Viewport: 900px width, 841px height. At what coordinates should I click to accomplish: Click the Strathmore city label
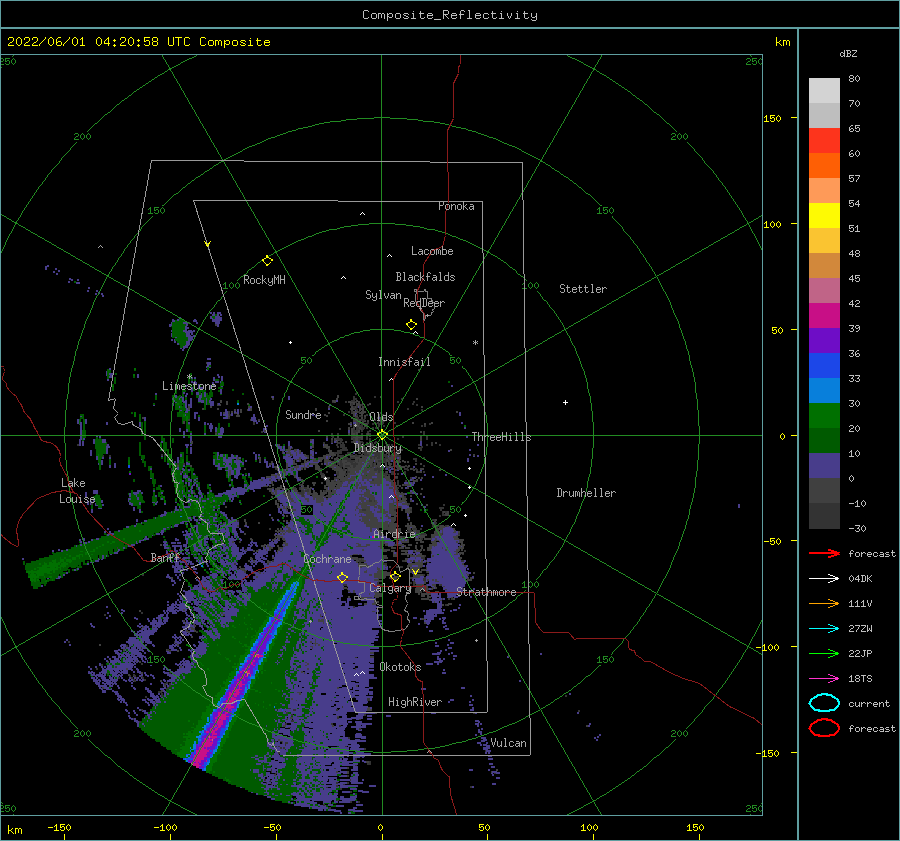click(x=486, y=592)
